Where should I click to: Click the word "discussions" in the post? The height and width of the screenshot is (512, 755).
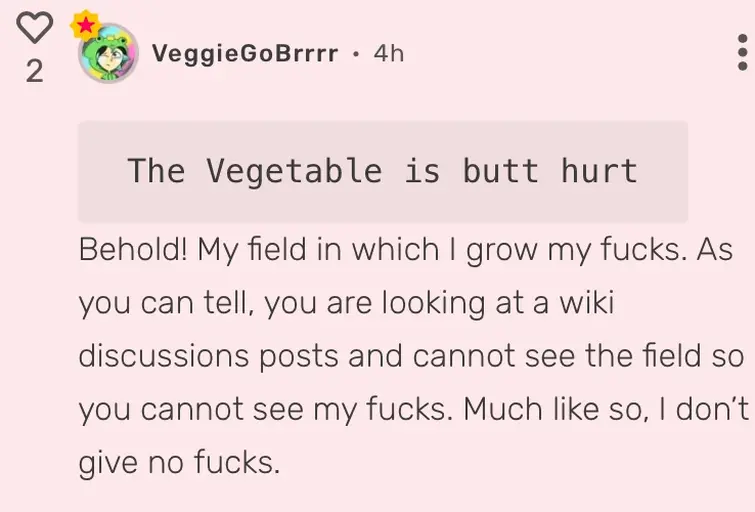(x=163, y=355)
